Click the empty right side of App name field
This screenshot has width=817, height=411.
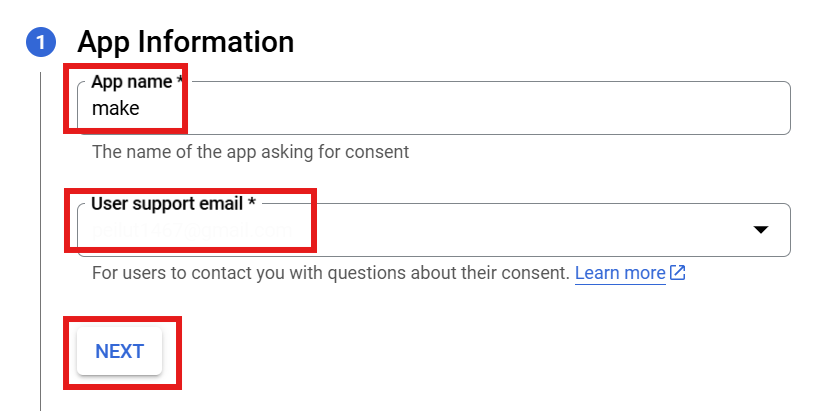(650, 108)
